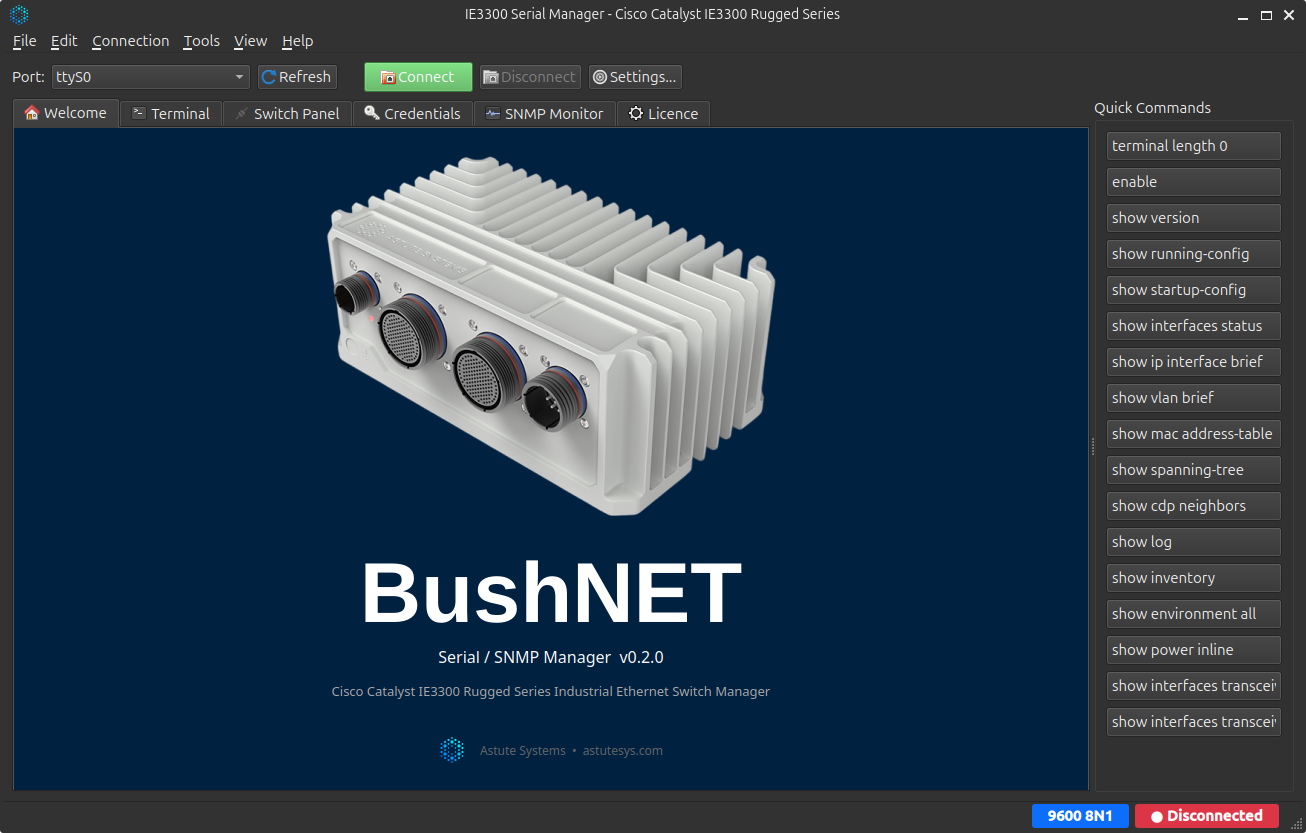The width and height of the screenshot is (1306, 833).
Task: Open the Tools menu
Action: tap(201, 41)
